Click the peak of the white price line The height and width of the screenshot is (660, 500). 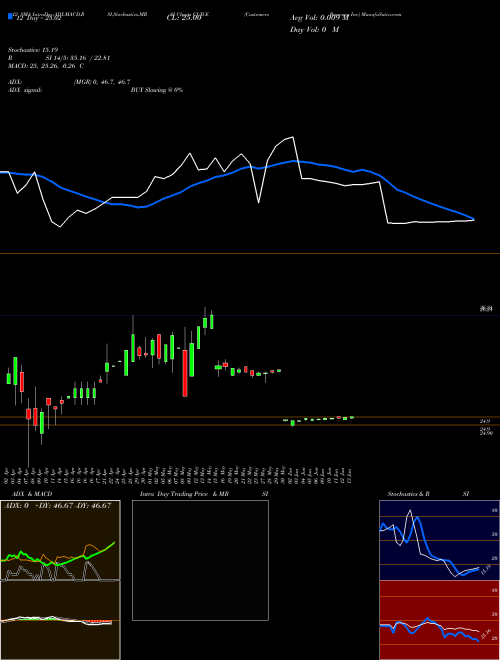293,137
